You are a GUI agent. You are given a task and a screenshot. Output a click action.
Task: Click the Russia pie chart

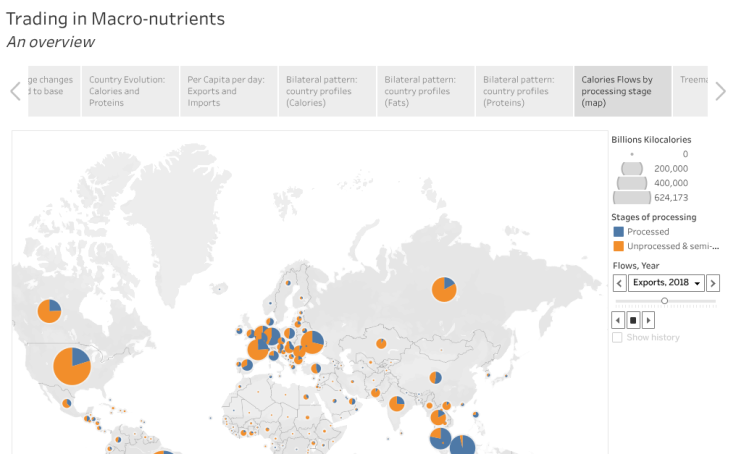point(444,289)
